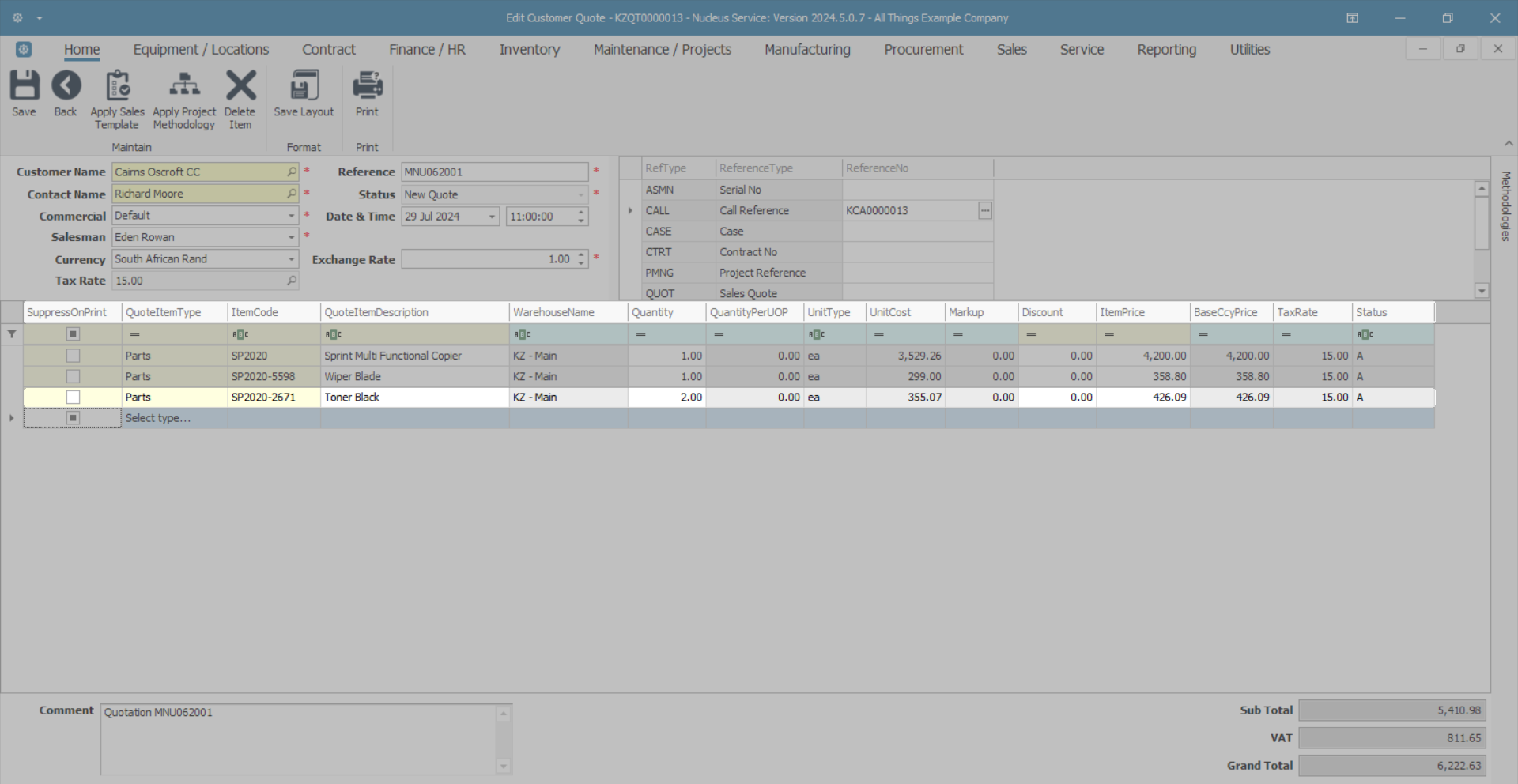Select item code SP2020-5598 cell
Viewport: 1518px width, 784px height.
274,376
